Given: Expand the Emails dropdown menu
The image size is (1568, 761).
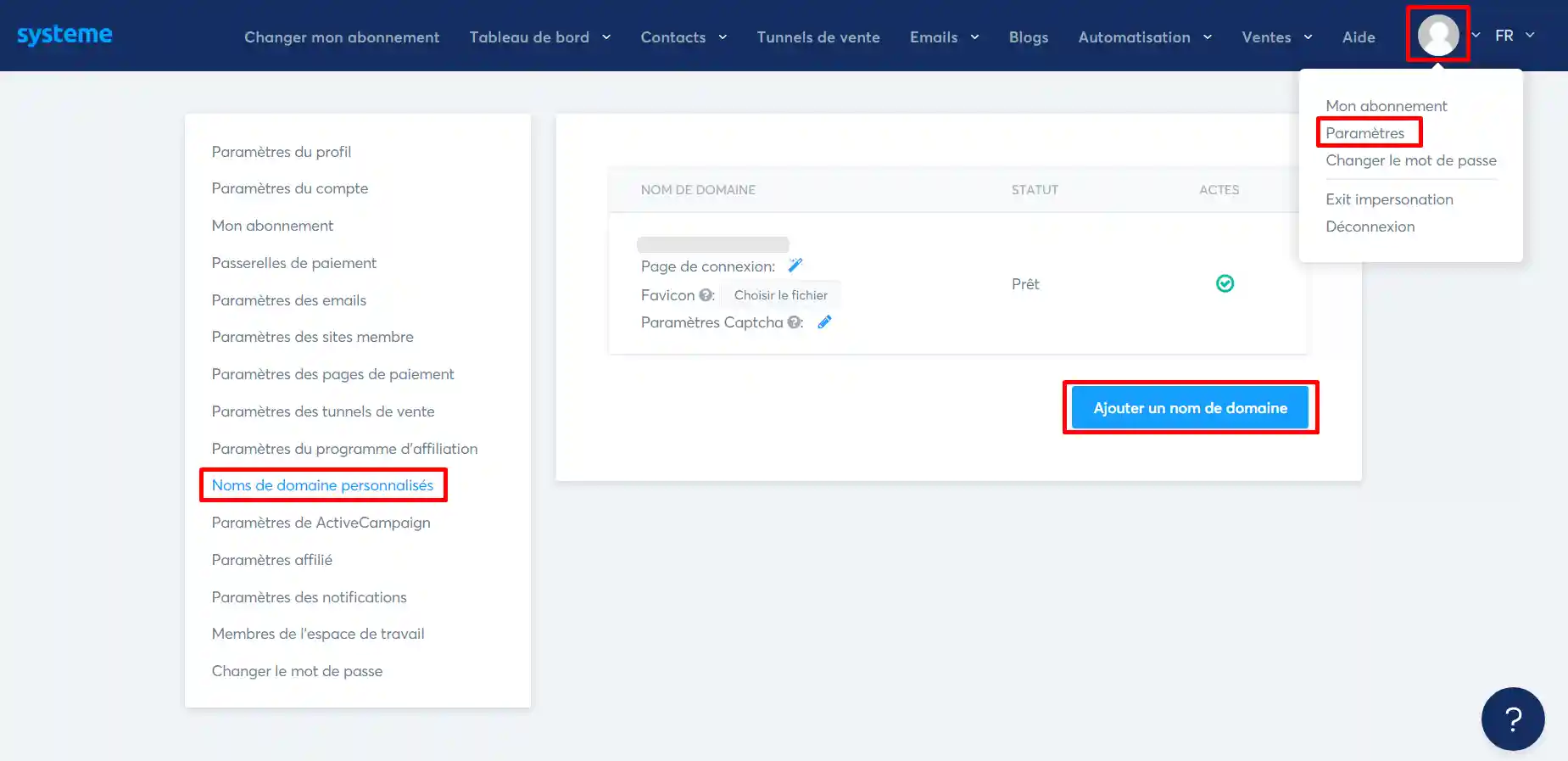Looking at the screenshot, I should pos(944,37).
